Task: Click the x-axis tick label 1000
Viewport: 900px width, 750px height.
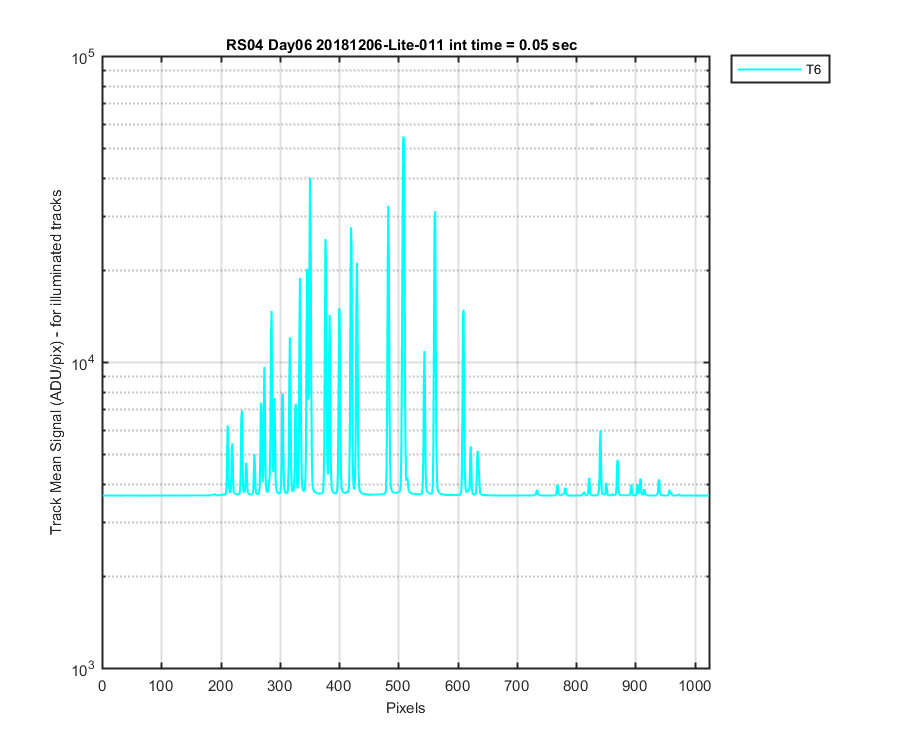Action: click(695, 686)
